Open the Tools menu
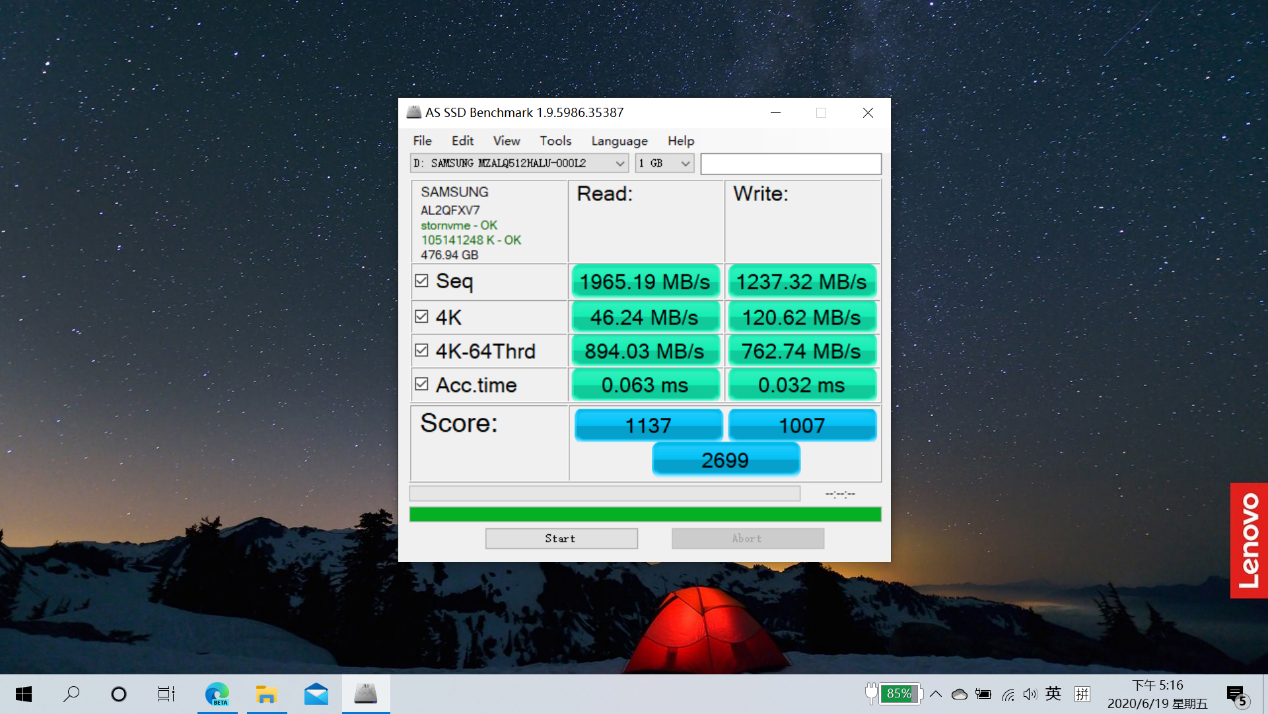Viewport: 1268px width, 714px height. pyautogui.click(x=555, y=141)
